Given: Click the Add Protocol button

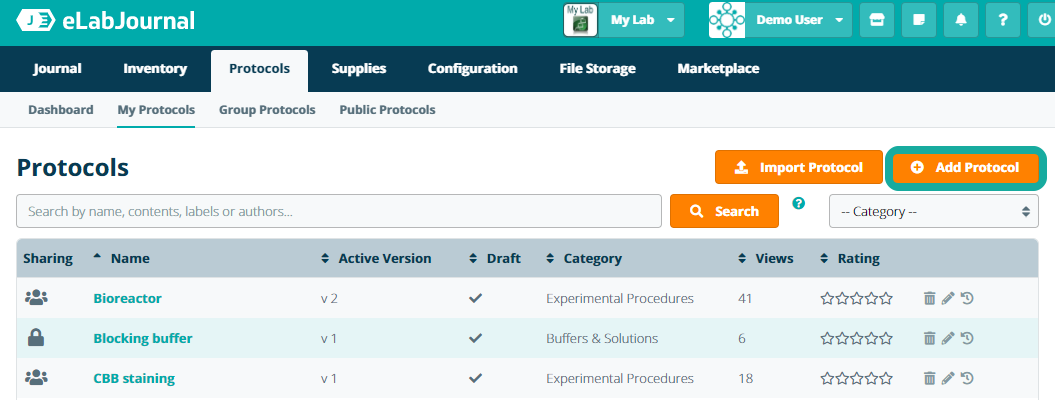Looking at the screenshot, I should (x=965, y=168).
